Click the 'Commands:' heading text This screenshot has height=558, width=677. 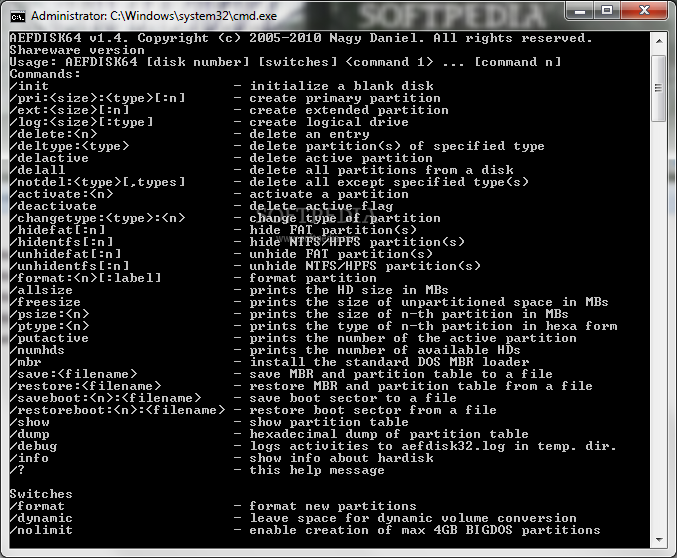(x=45, y=74)
